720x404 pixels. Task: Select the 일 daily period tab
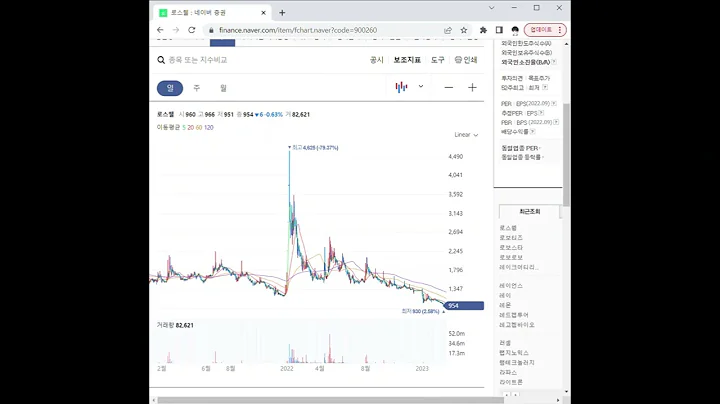(x=170, y=88)
